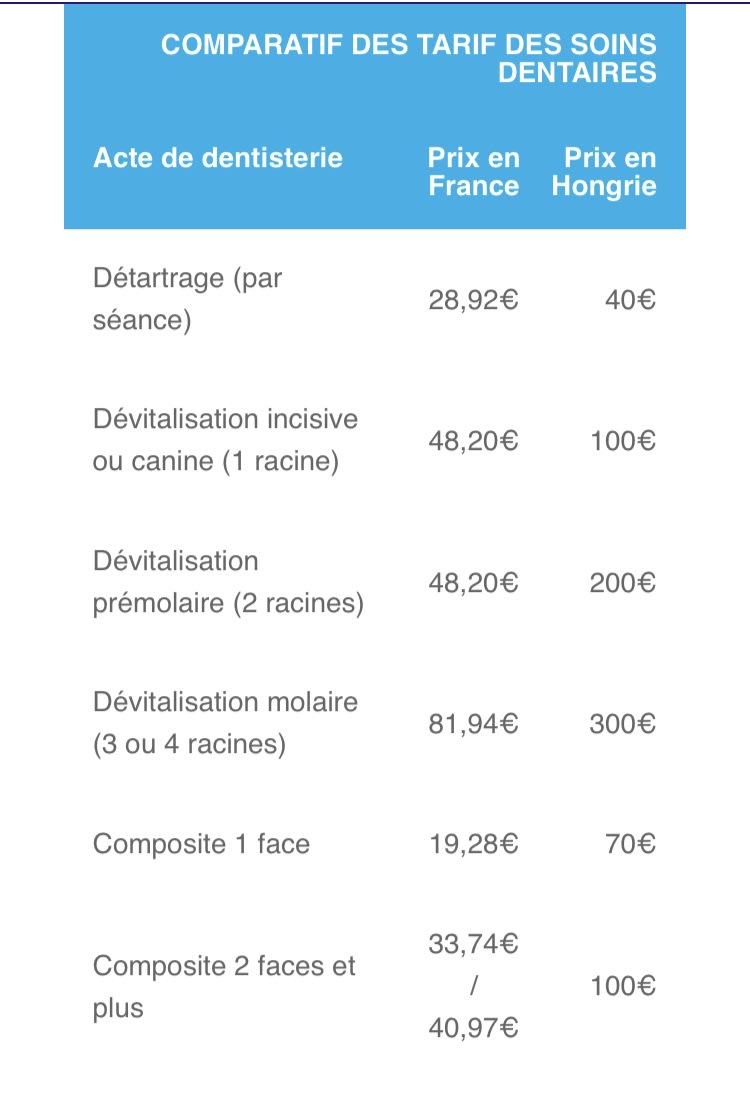The image size is (750, 1111).
Task: Click the 28,92€ France price
Action: tap(473, 300)
